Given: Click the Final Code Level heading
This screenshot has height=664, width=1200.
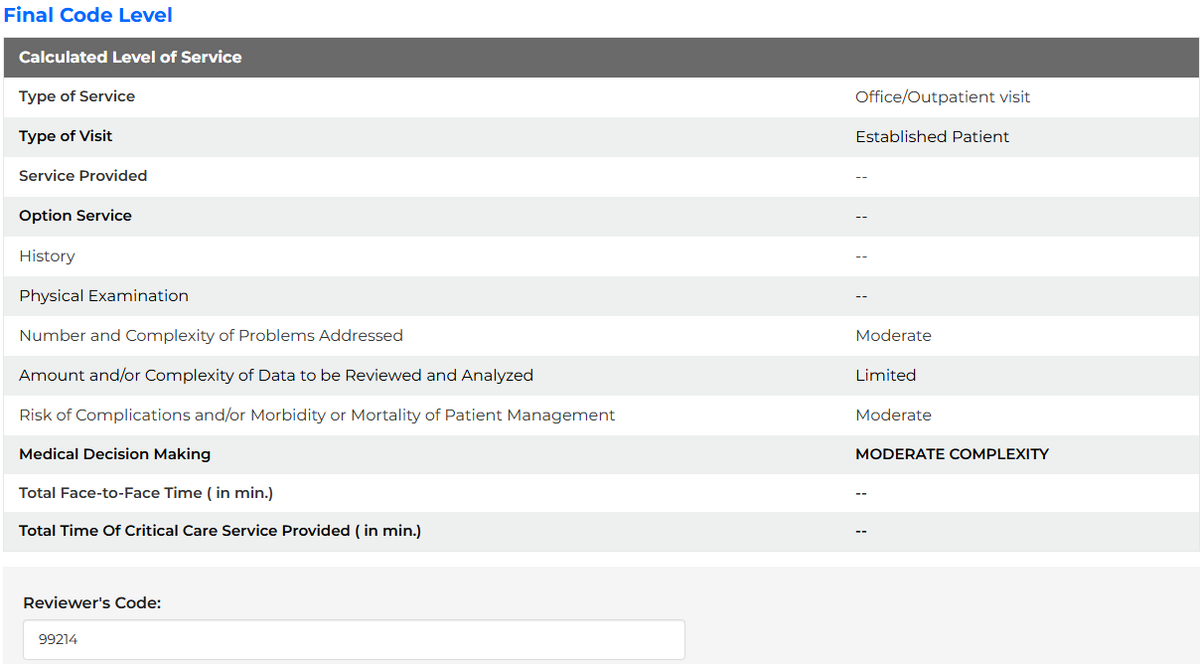Looking at the screenshot, I should 88,15.
